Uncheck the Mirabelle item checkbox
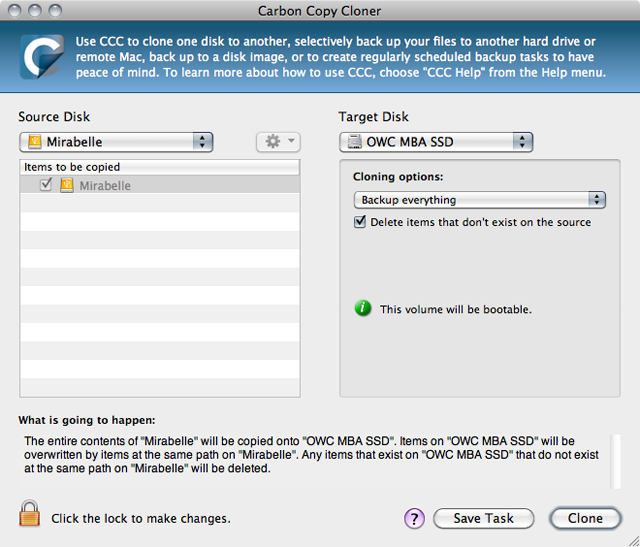The width and height of the screenshot is (640, 547). [x=46, y=185]
